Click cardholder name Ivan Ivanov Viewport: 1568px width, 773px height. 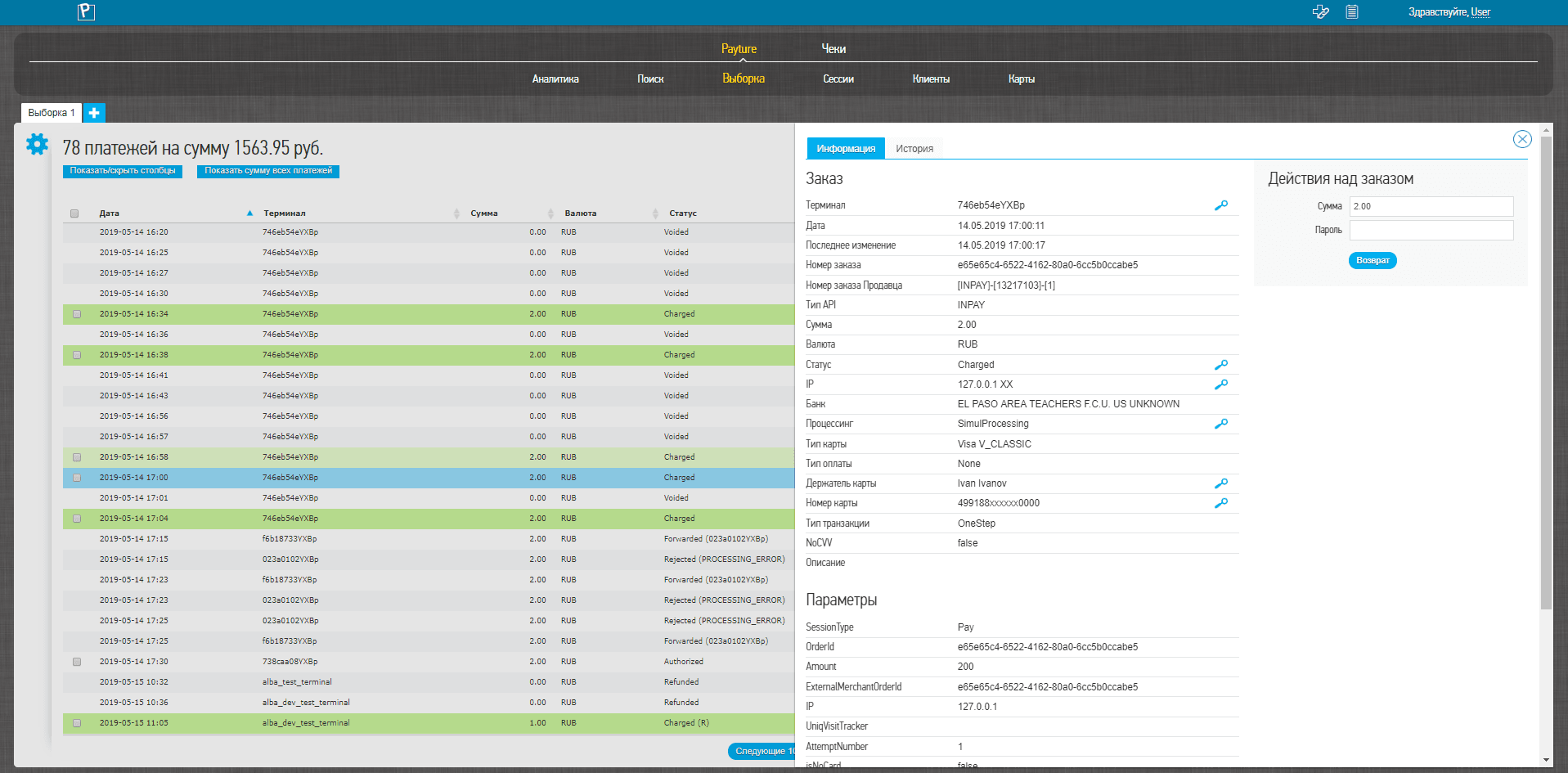(982, 483)
